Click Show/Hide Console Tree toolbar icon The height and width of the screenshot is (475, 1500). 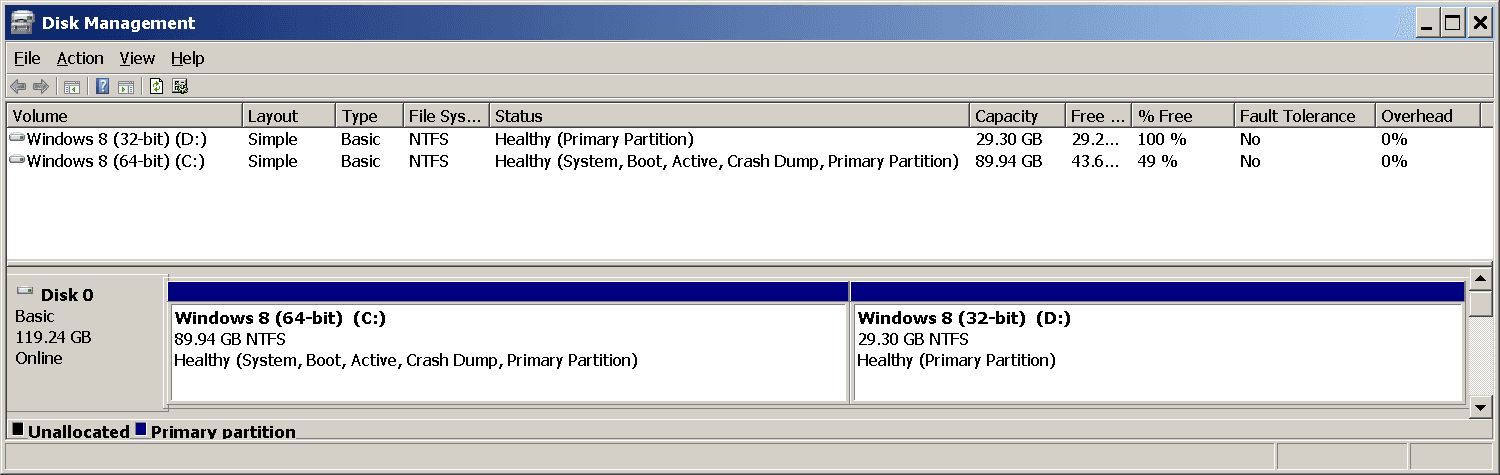pos(72,86)
